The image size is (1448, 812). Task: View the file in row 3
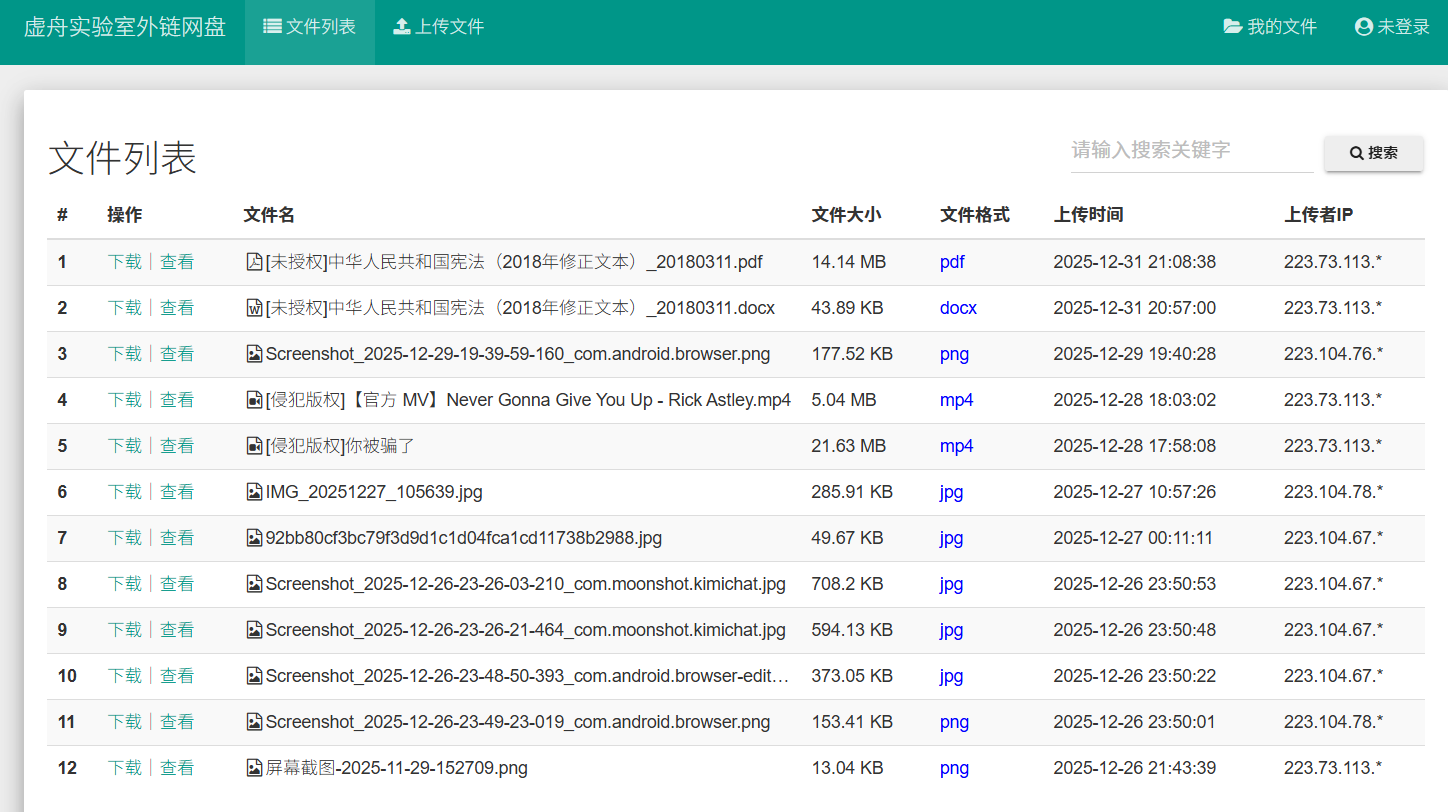point(177,354)
